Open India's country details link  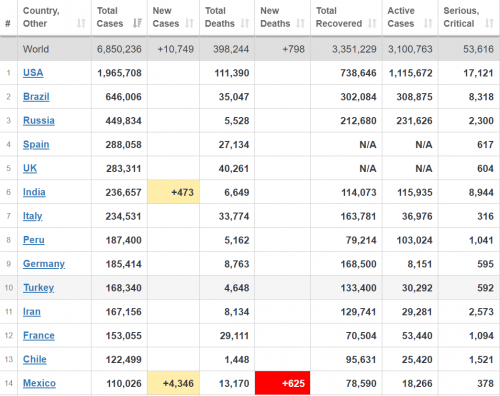tap(34, 192)
